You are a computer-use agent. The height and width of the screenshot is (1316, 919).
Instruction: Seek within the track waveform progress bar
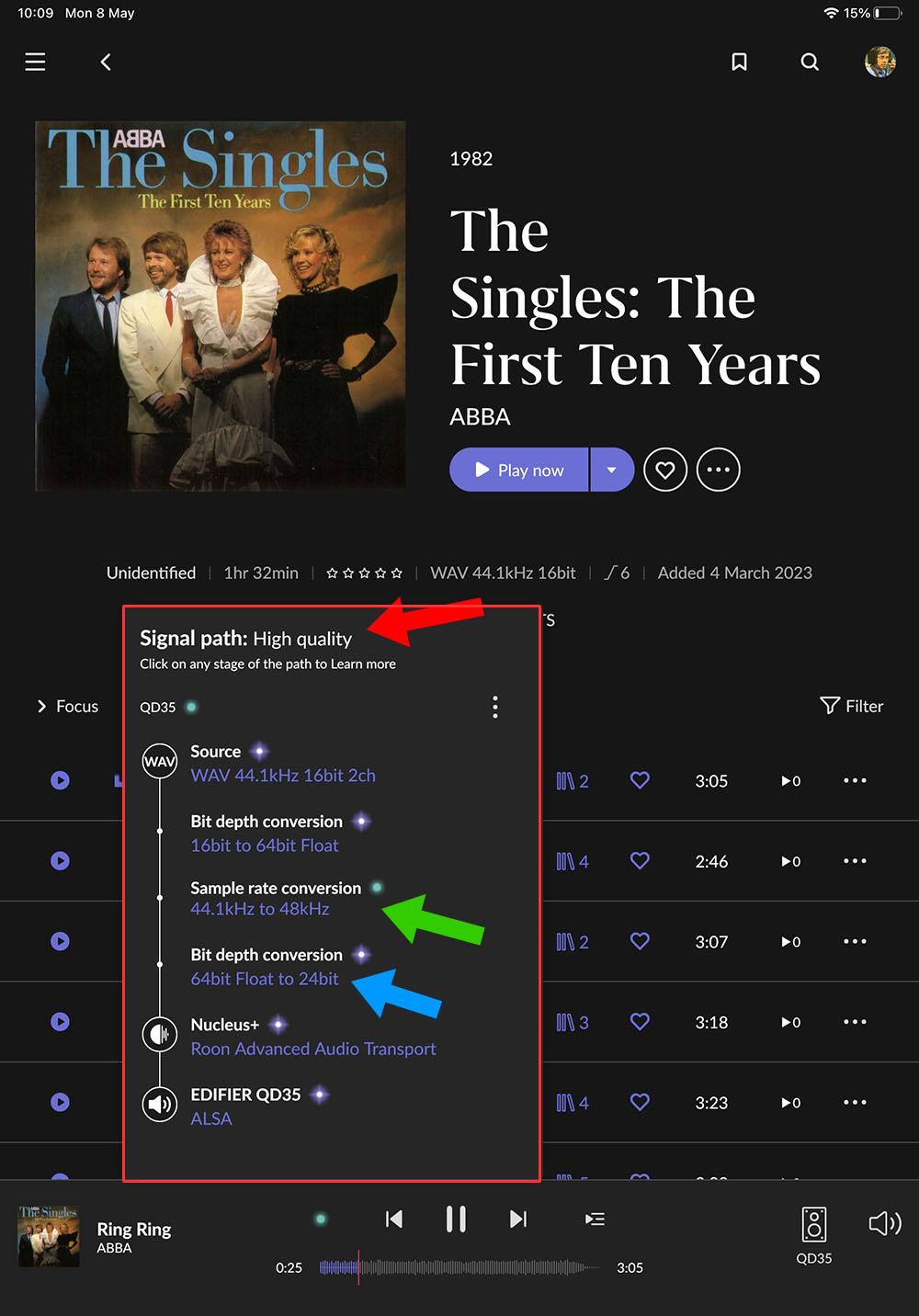459,1267
